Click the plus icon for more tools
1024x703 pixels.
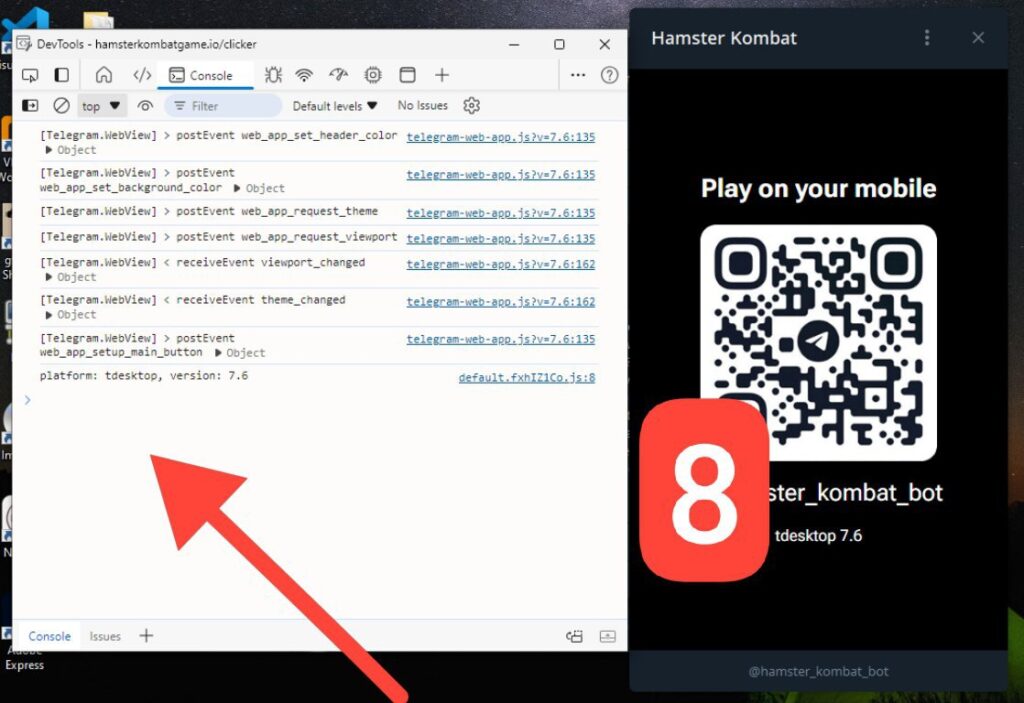[x=442, y=75]
